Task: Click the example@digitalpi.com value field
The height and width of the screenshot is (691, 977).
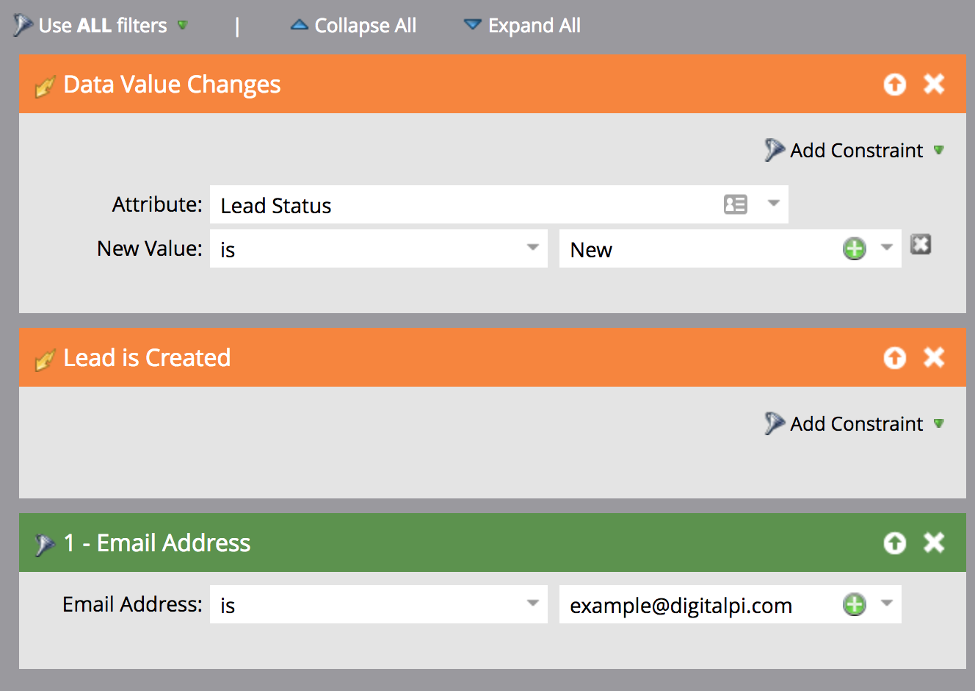Action: pyautogui.click(x=690, y=605)
